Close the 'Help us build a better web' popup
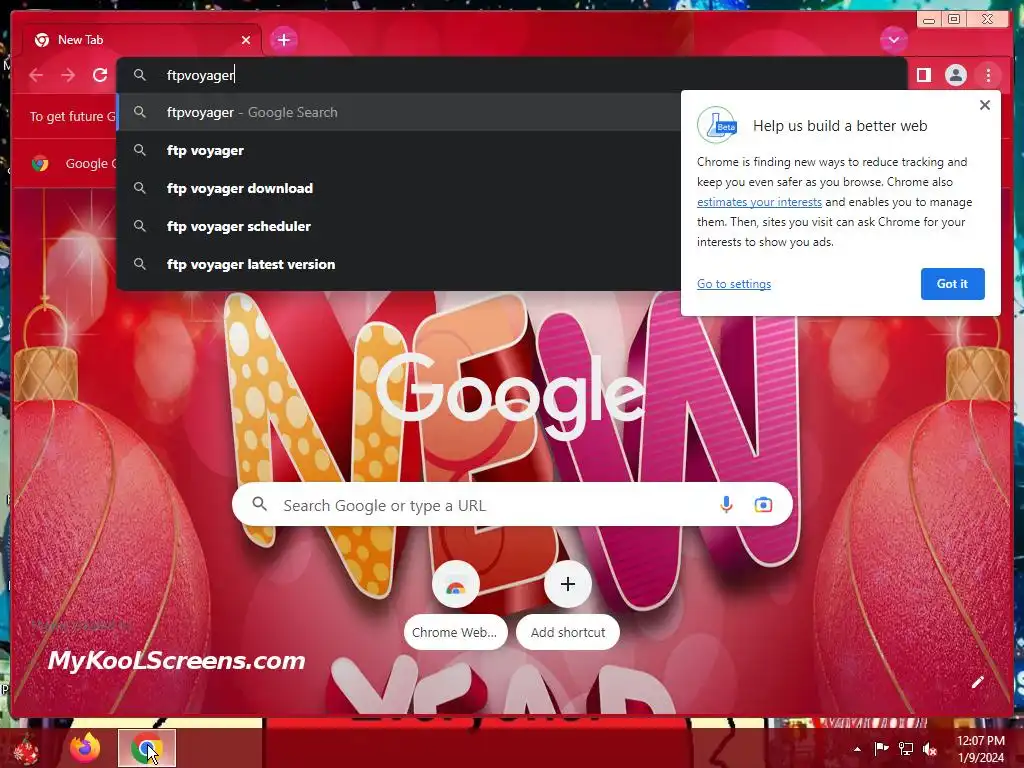This screenshot has width=1024, height=768. [985, 105]
